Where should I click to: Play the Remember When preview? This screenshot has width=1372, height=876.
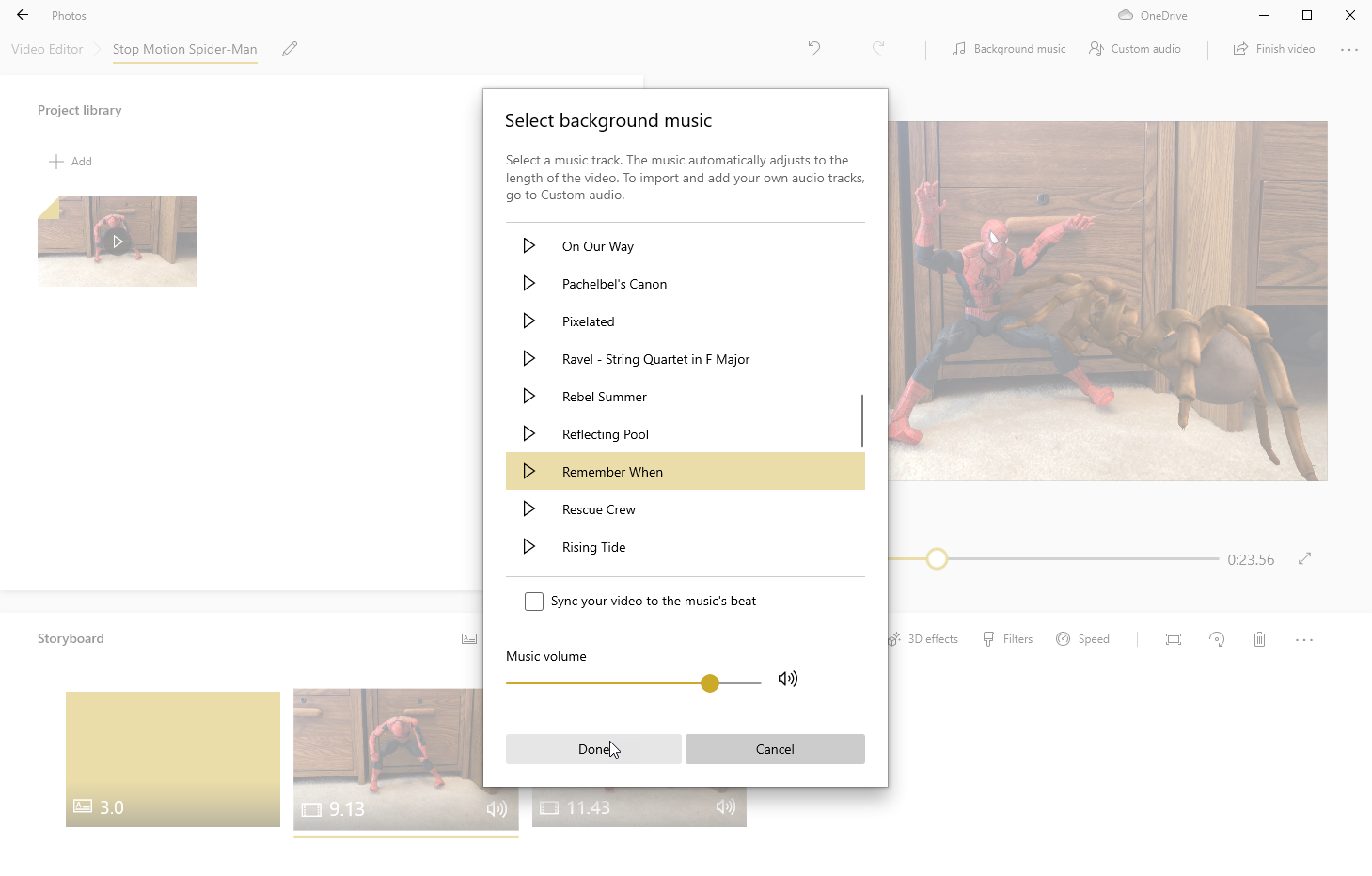click(528, 471)
